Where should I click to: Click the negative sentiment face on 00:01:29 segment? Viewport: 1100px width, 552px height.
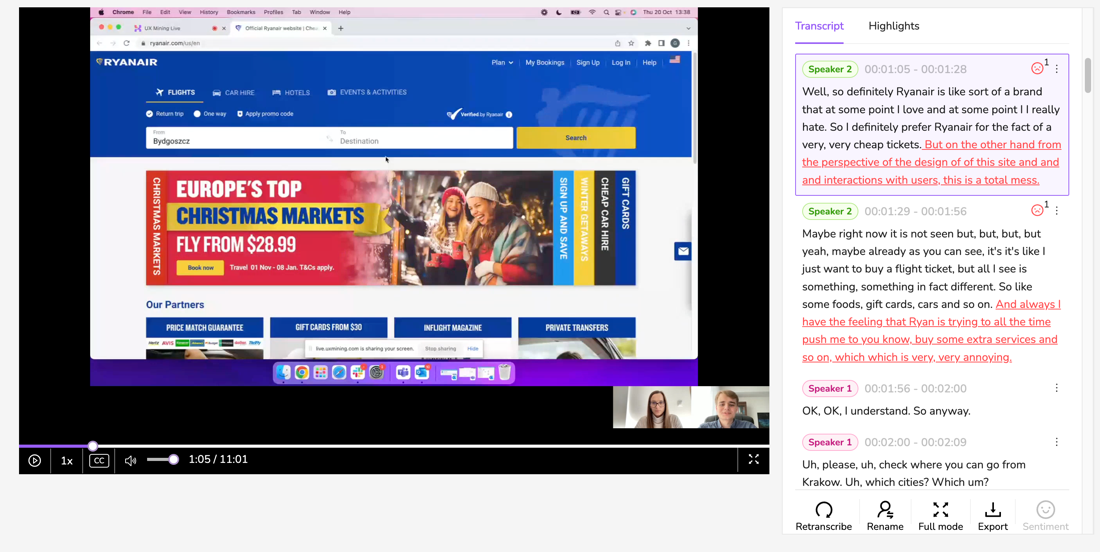[x=1037, y=210]
